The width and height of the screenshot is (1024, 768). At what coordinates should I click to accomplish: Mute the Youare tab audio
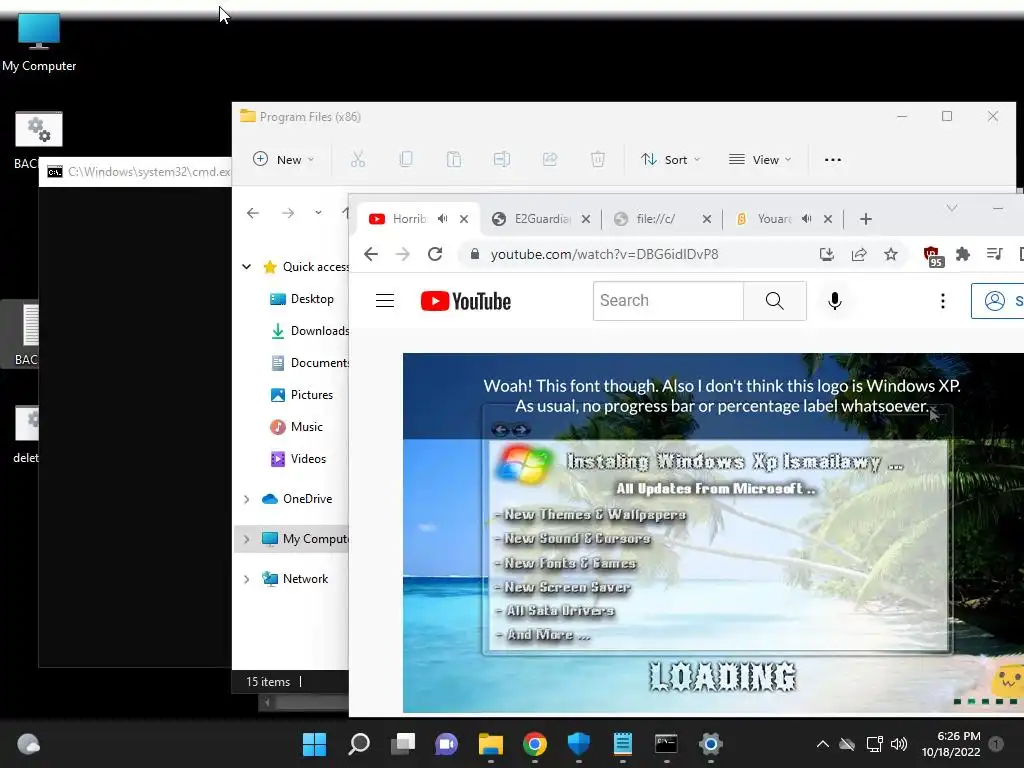click(807, 219)
